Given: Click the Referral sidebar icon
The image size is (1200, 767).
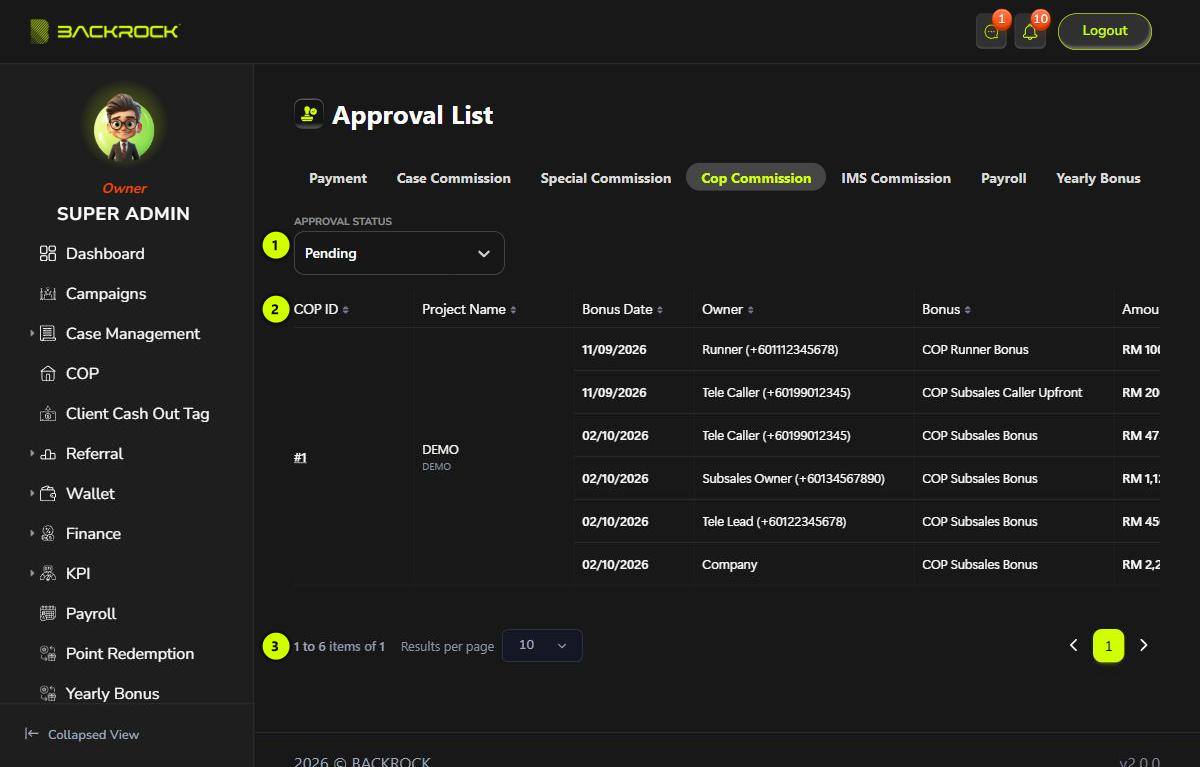Looking at the screenshot, I should [x=48, y=454].
